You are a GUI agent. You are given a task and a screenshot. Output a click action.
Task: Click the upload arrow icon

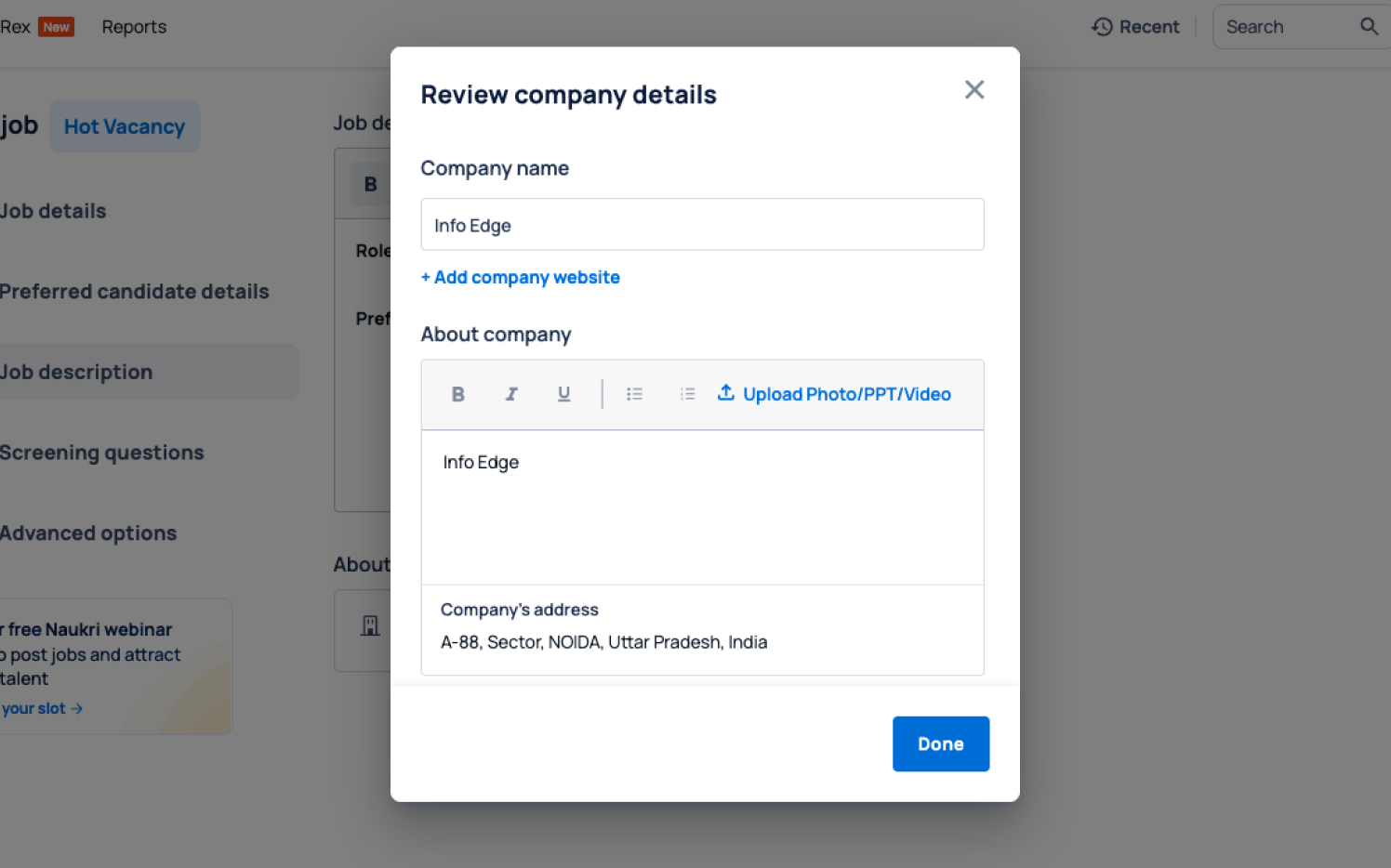click(x=726, y=393)
